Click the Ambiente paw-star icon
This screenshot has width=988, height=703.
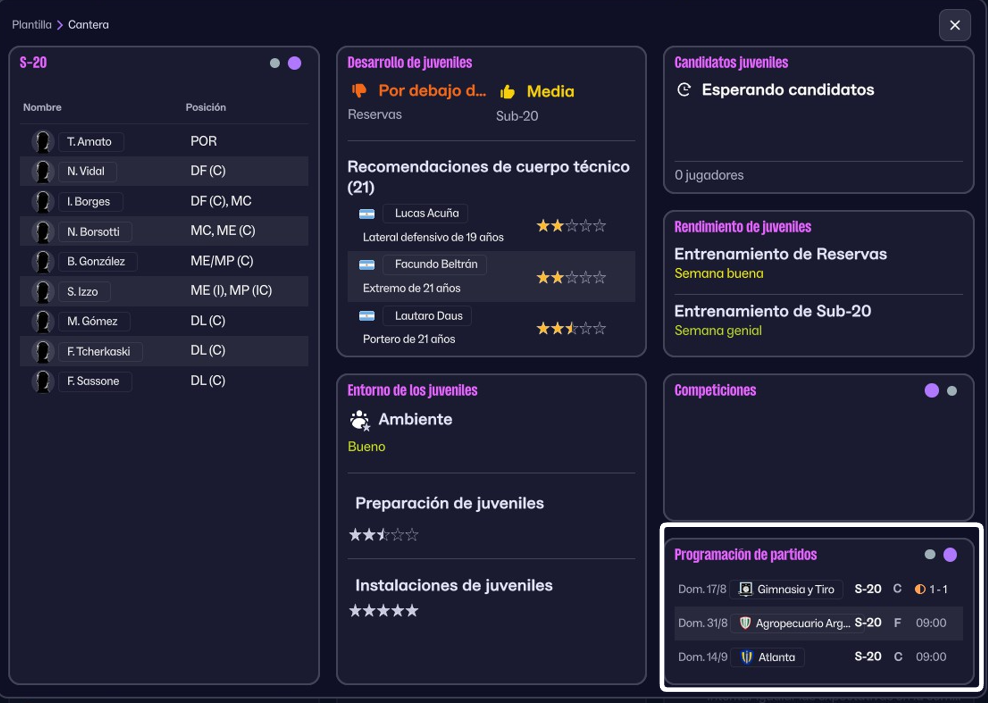point(360,420)
